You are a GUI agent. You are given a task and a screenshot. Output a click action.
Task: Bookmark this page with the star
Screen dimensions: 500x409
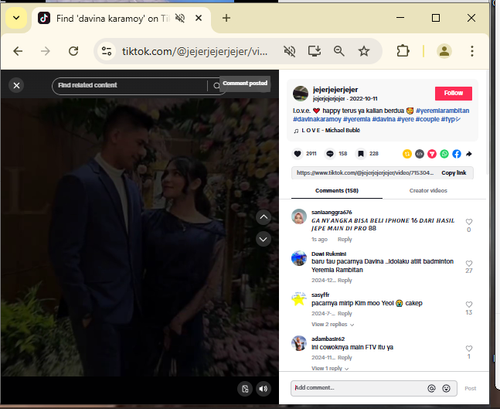tap(364, 51)
